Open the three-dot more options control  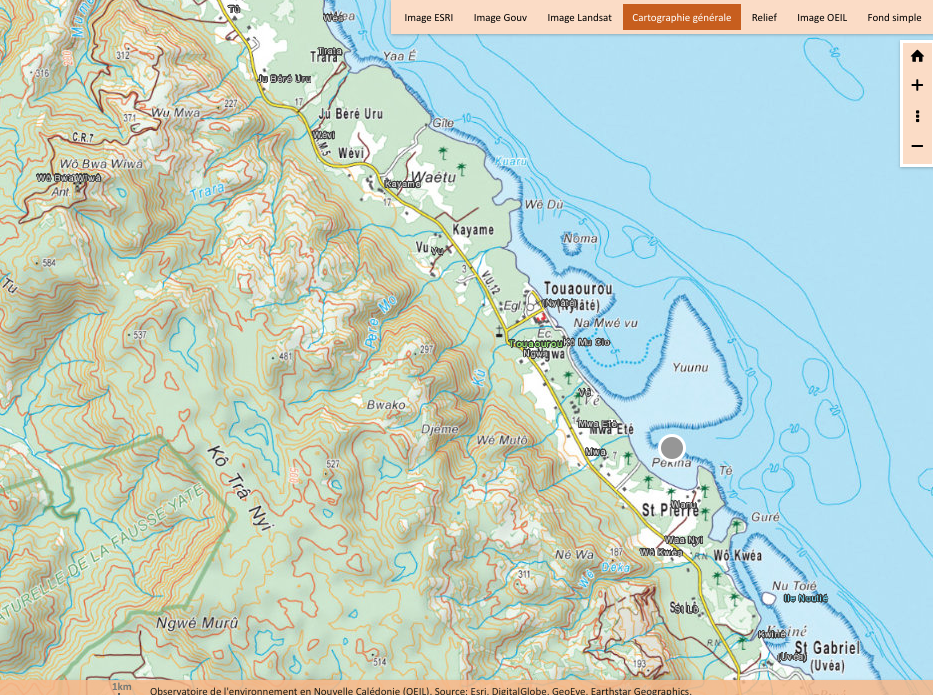coord(917,117)
